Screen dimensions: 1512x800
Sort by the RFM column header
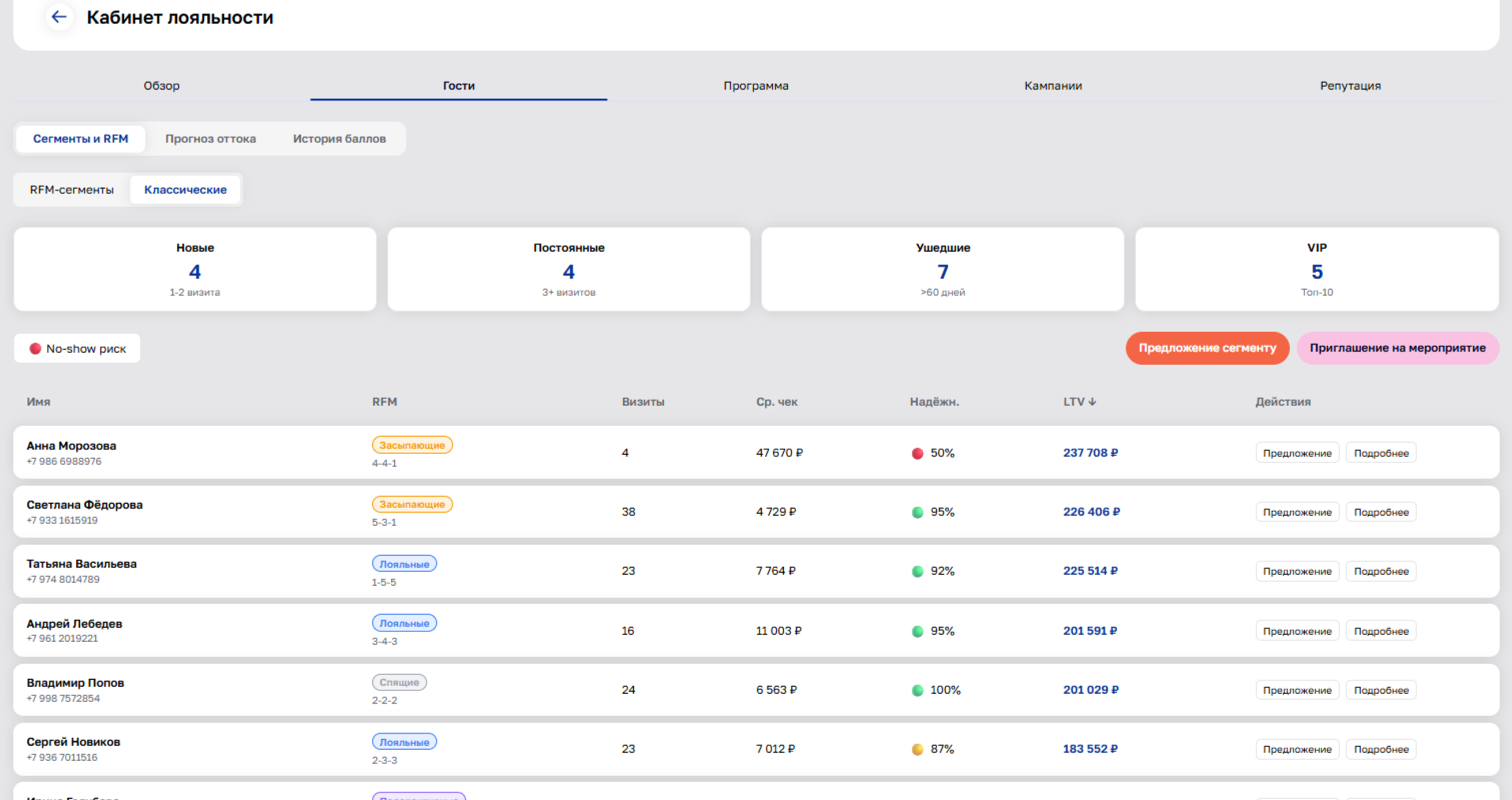click(x=384, y=402)
